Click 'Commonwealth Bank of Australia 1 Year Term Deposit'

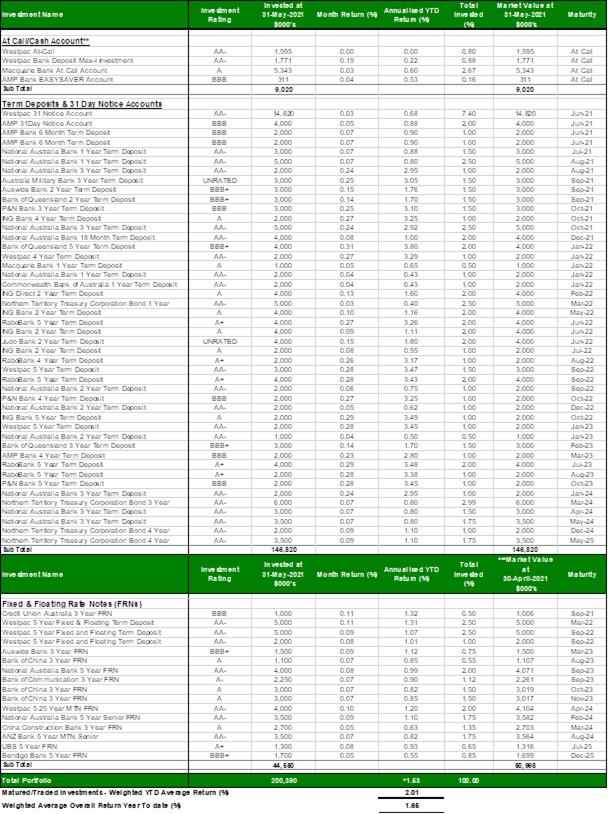coord(89,284)
